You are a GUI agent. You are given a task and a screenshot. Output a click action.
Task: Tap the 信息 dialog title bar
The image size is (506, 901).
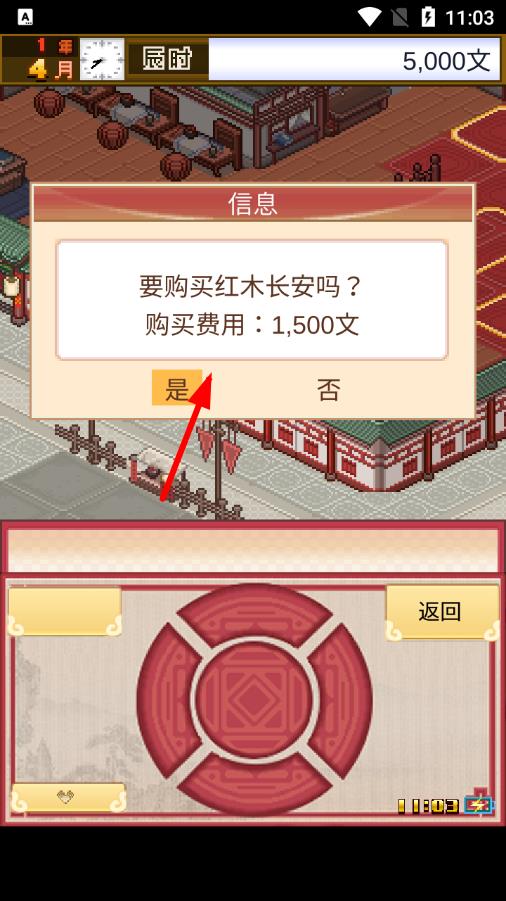coord(253,203)
